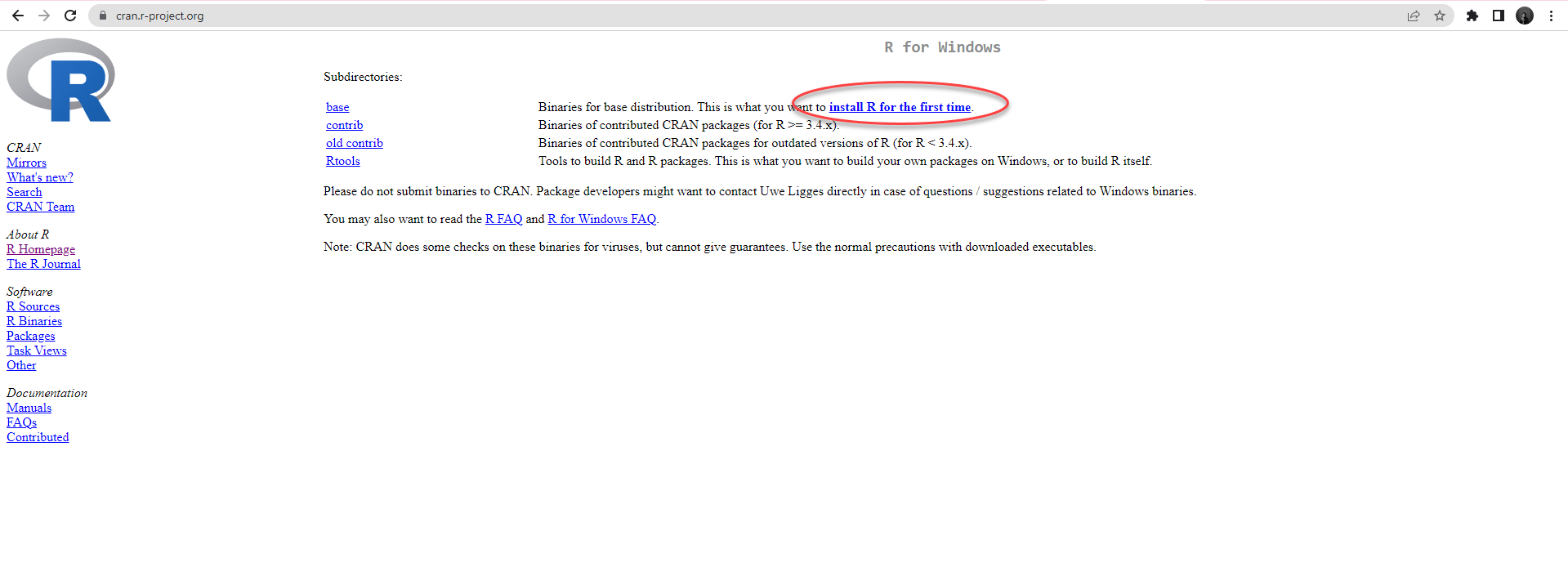Open the contrib subdirectory link
This screenshot has height=585, width=1568.
344,125
